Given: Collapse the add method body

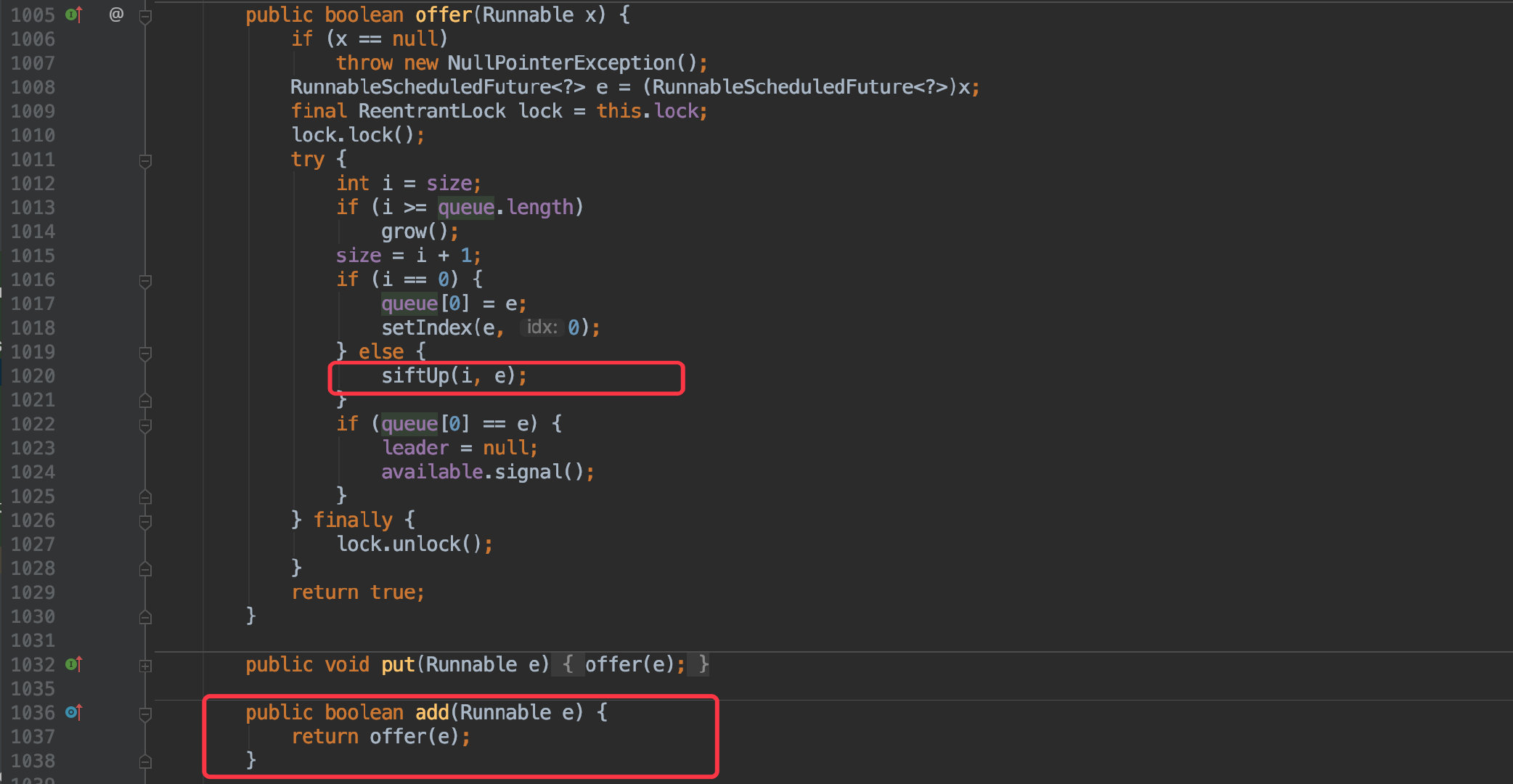Looking at the screenshot, I should click(x=145, y=713).
